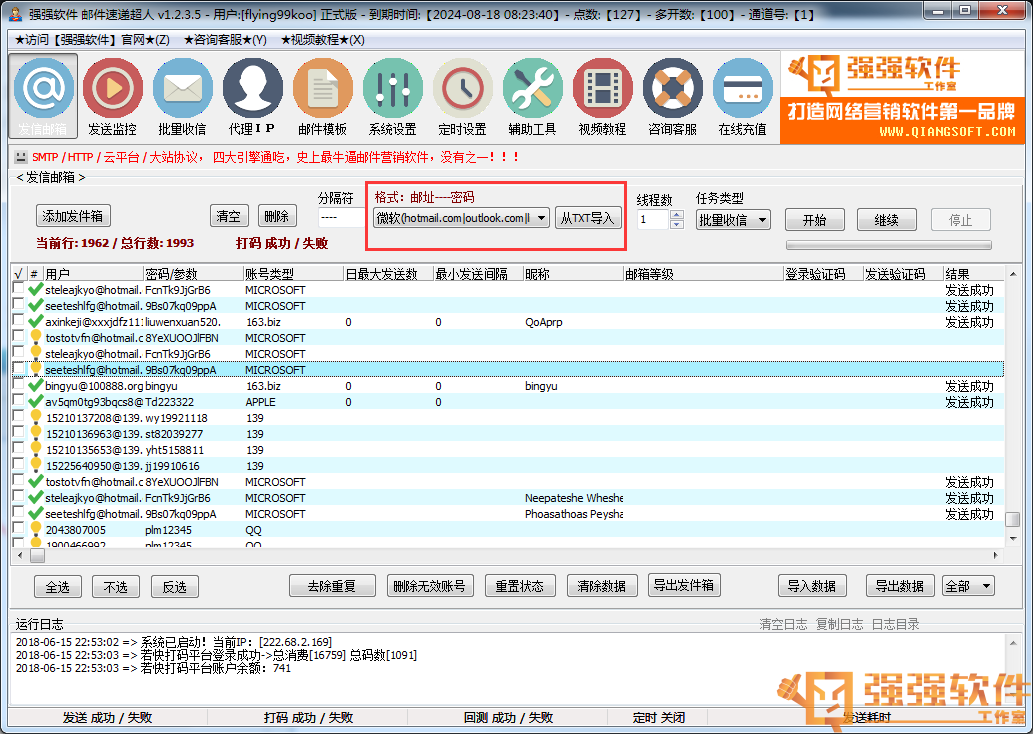Click the 导入数据 button

(812, 586)
